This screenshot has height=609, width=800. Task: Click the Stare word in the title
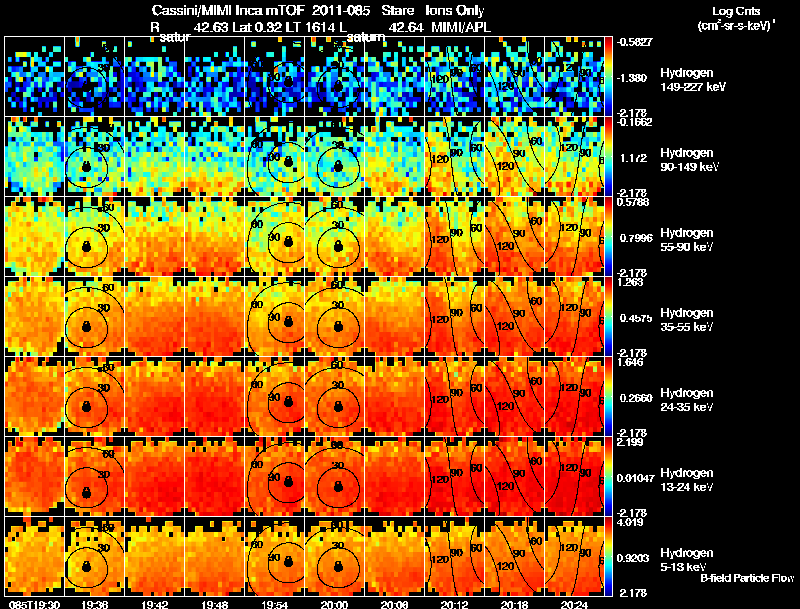pos(398,10)
